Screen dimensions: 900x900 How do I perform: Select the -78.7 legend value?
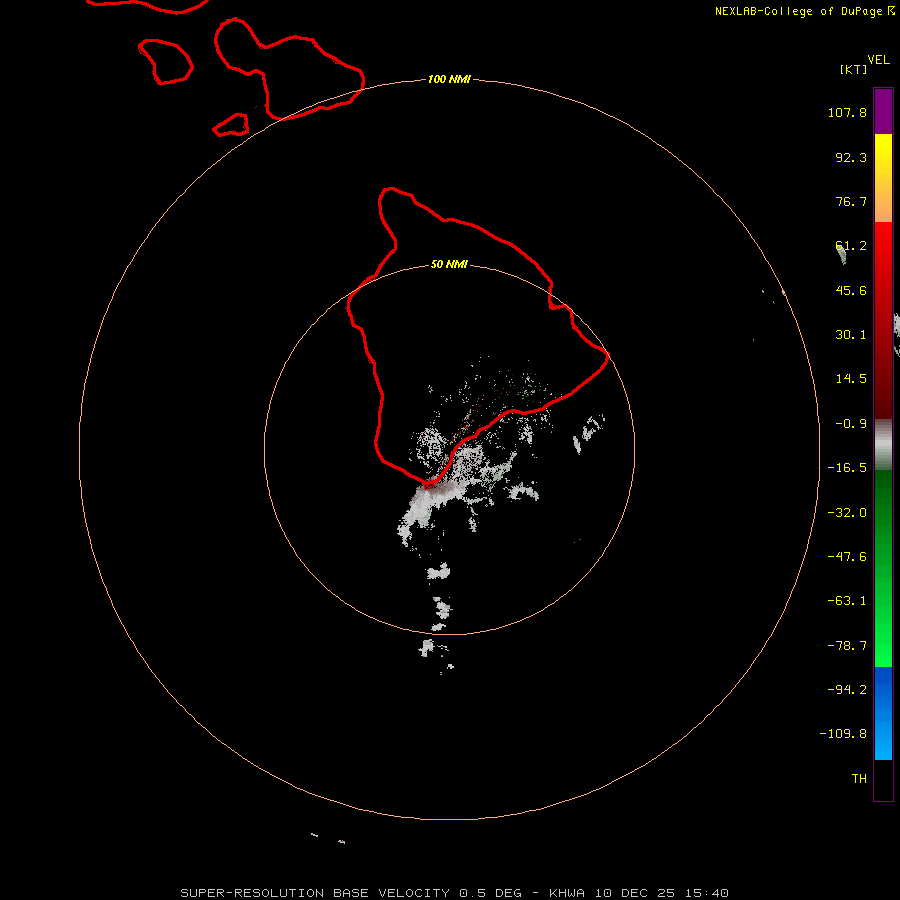pyautogui.click(x=847, y=646)
